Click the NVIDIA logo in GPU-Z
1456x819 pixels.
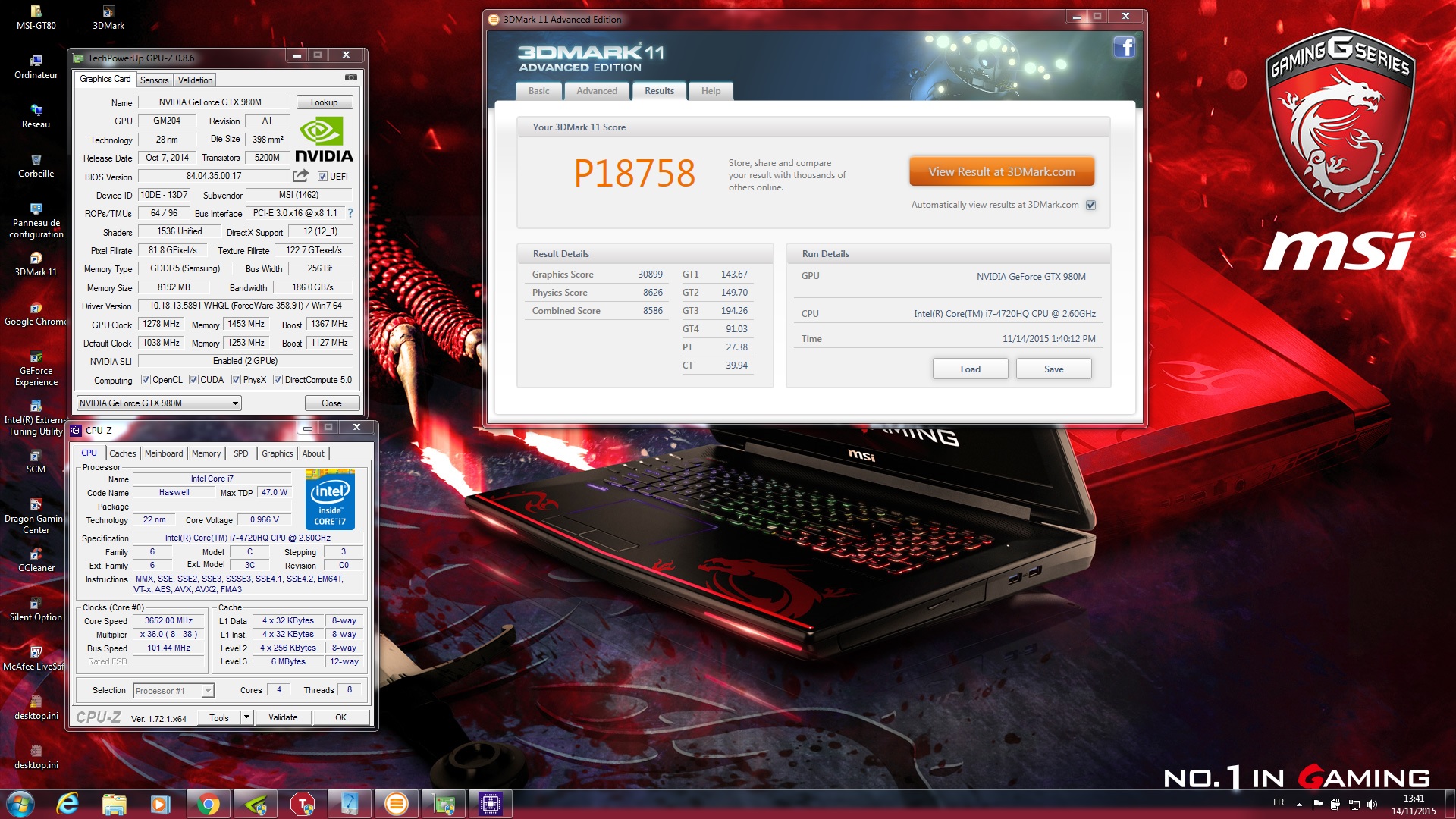pyautogui.click(x=324, y=140)
